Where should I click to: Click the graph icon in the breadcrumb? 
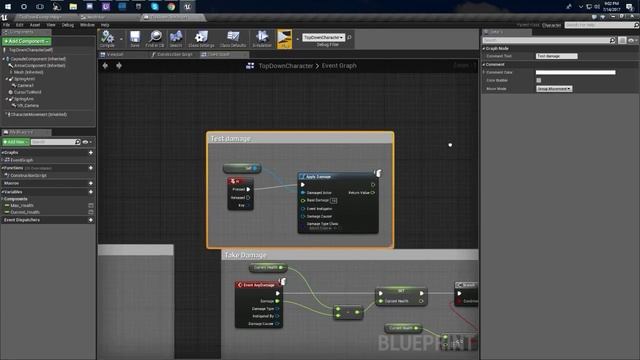[250, 66]
